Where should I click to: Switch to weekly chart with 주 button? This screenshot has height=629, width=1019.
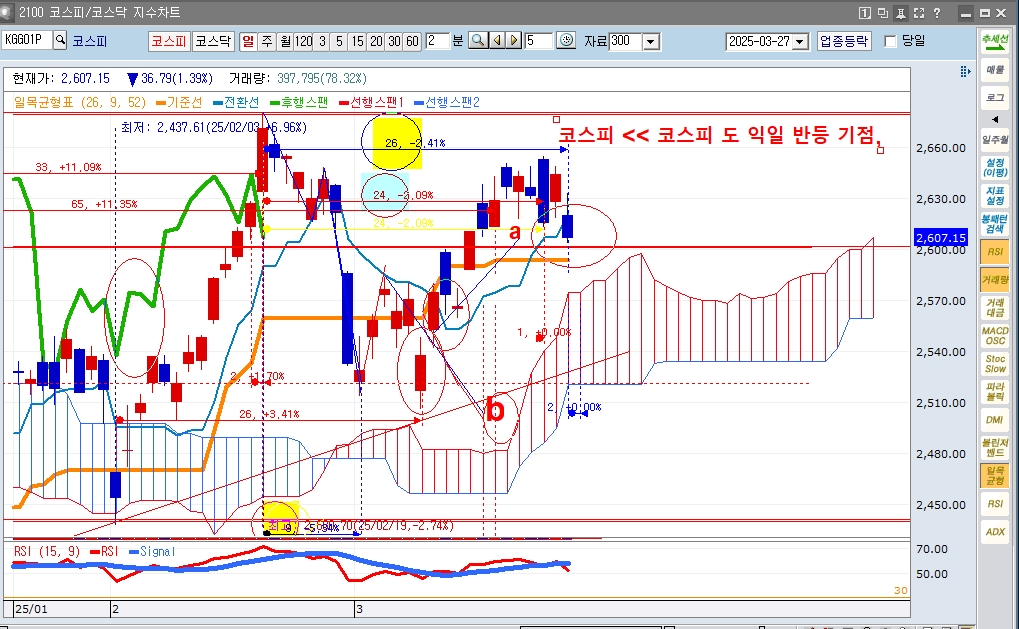coord(266,41)
